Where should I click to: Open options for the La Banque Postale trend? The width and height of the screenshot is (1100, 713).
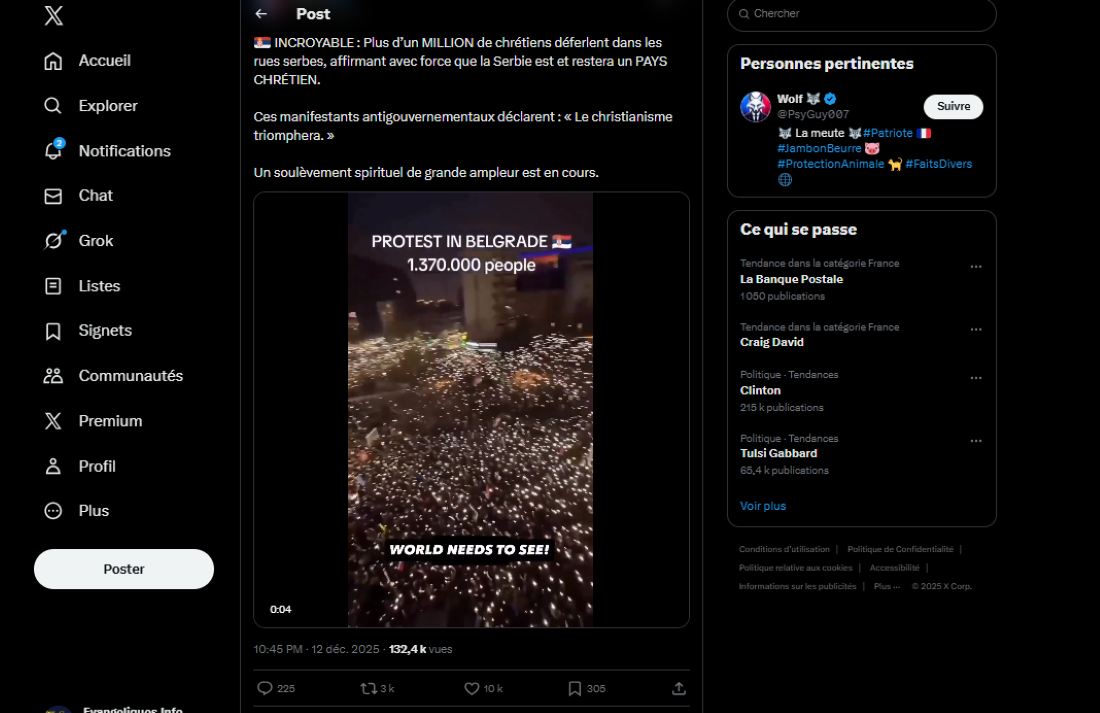[x=976, y=267]
